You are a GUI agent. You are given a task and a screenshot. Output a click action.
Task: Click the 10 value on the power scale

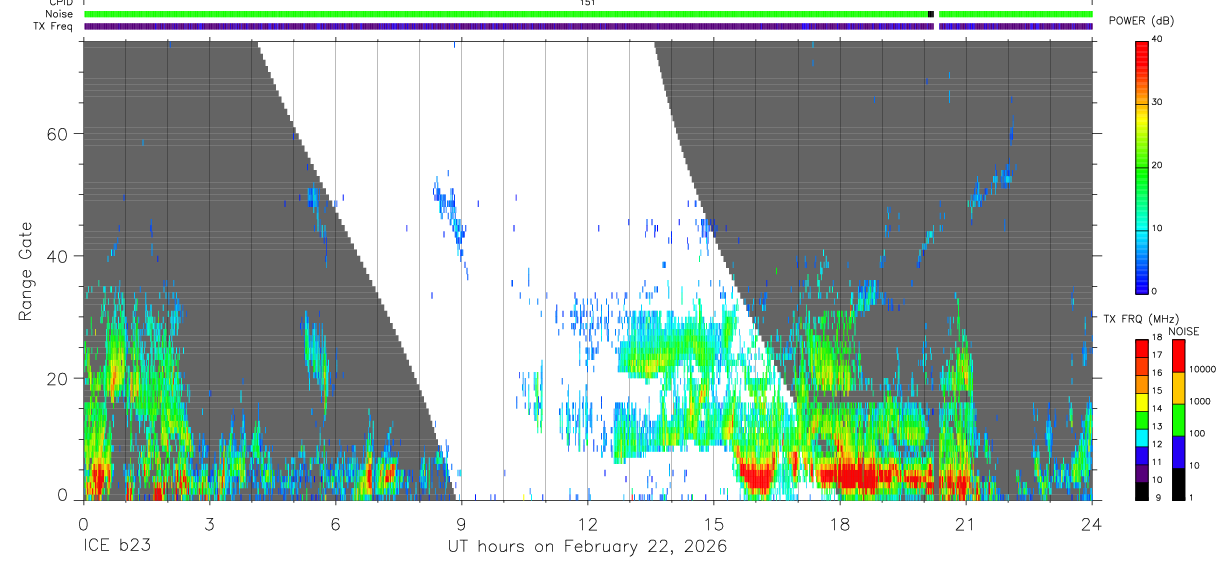[x=1157, y=228]
